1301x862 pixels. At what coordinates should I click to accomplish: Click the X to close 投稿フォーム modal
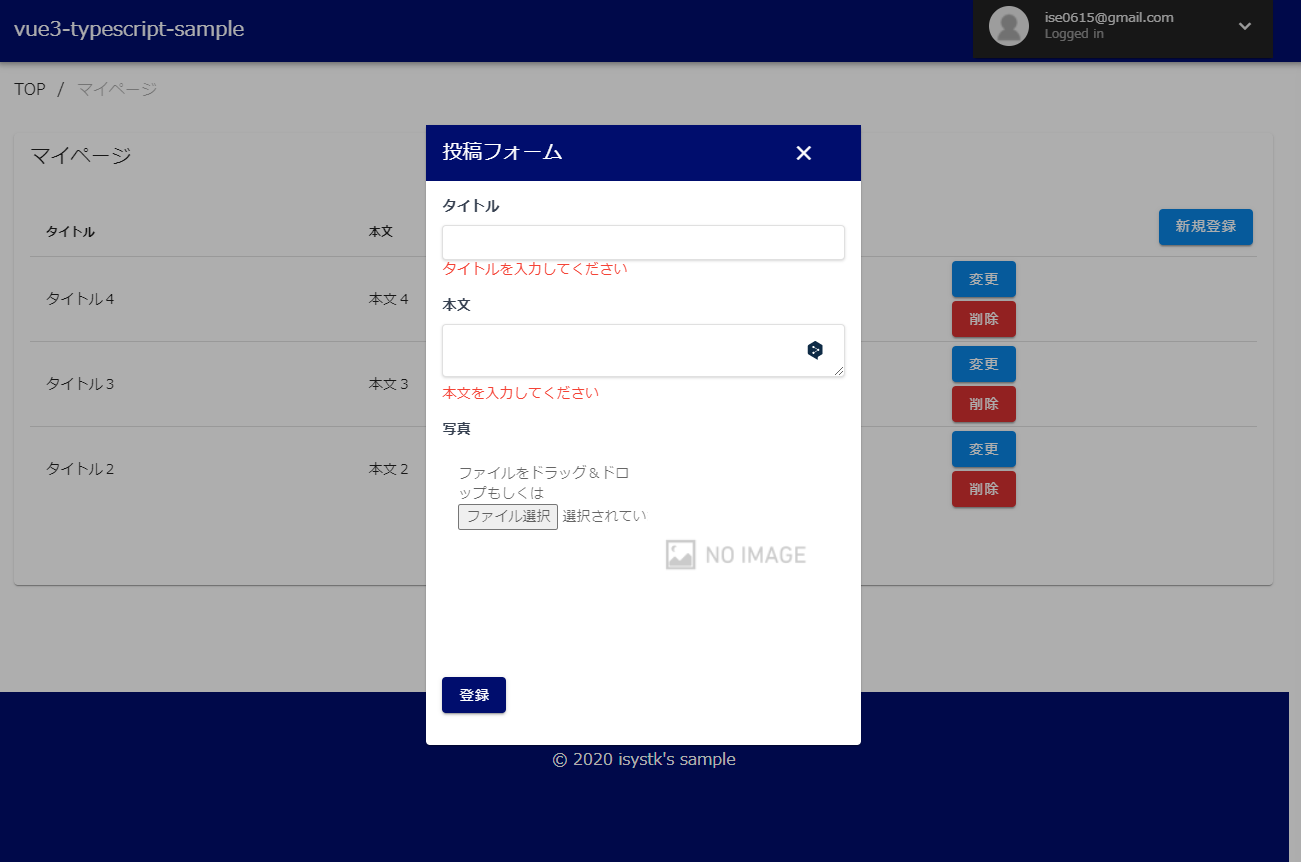point(804,153)
